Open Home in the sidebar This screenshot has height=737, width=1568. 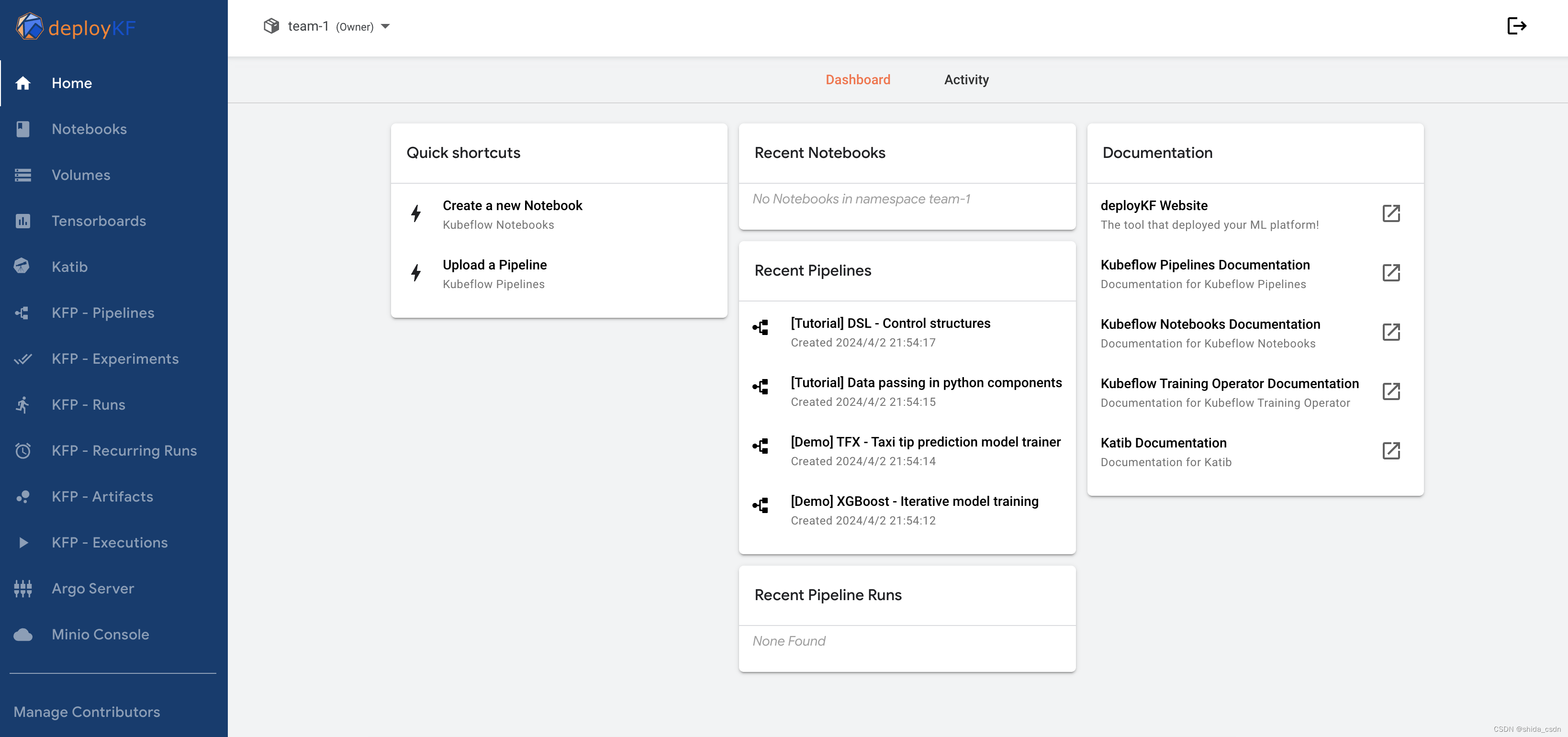click(114, 83)
